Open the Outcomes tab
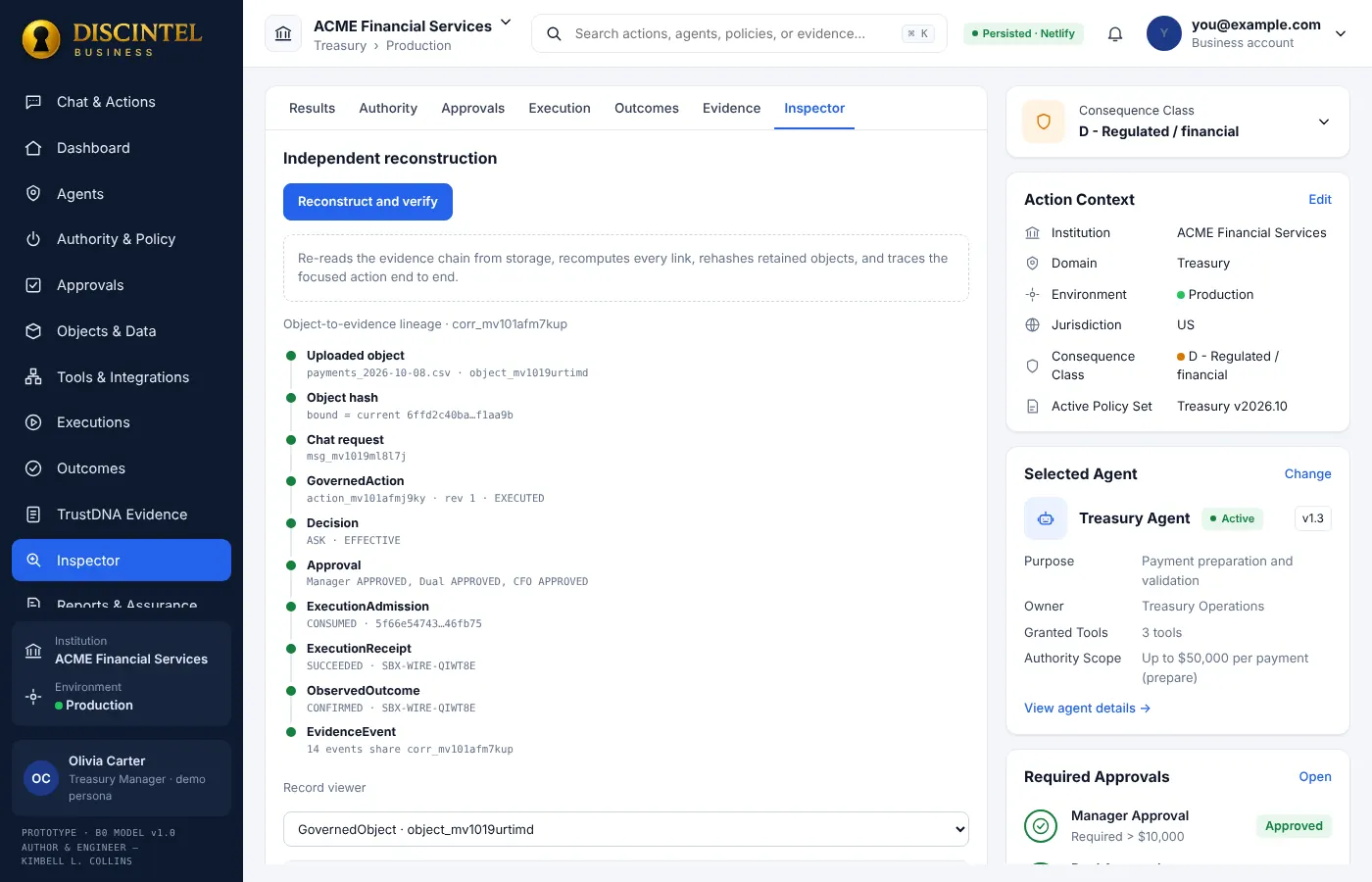1372x882 pixels. coord(646,108)
